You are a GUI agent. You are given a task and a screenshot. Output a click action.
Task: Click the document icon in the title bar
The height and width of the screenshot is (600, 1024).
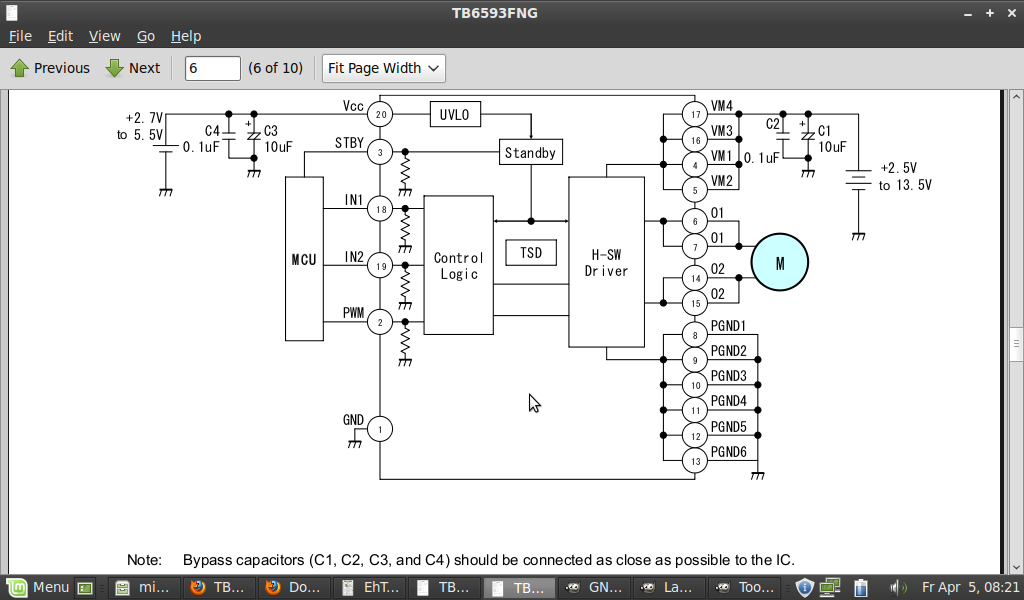(12, 12)
